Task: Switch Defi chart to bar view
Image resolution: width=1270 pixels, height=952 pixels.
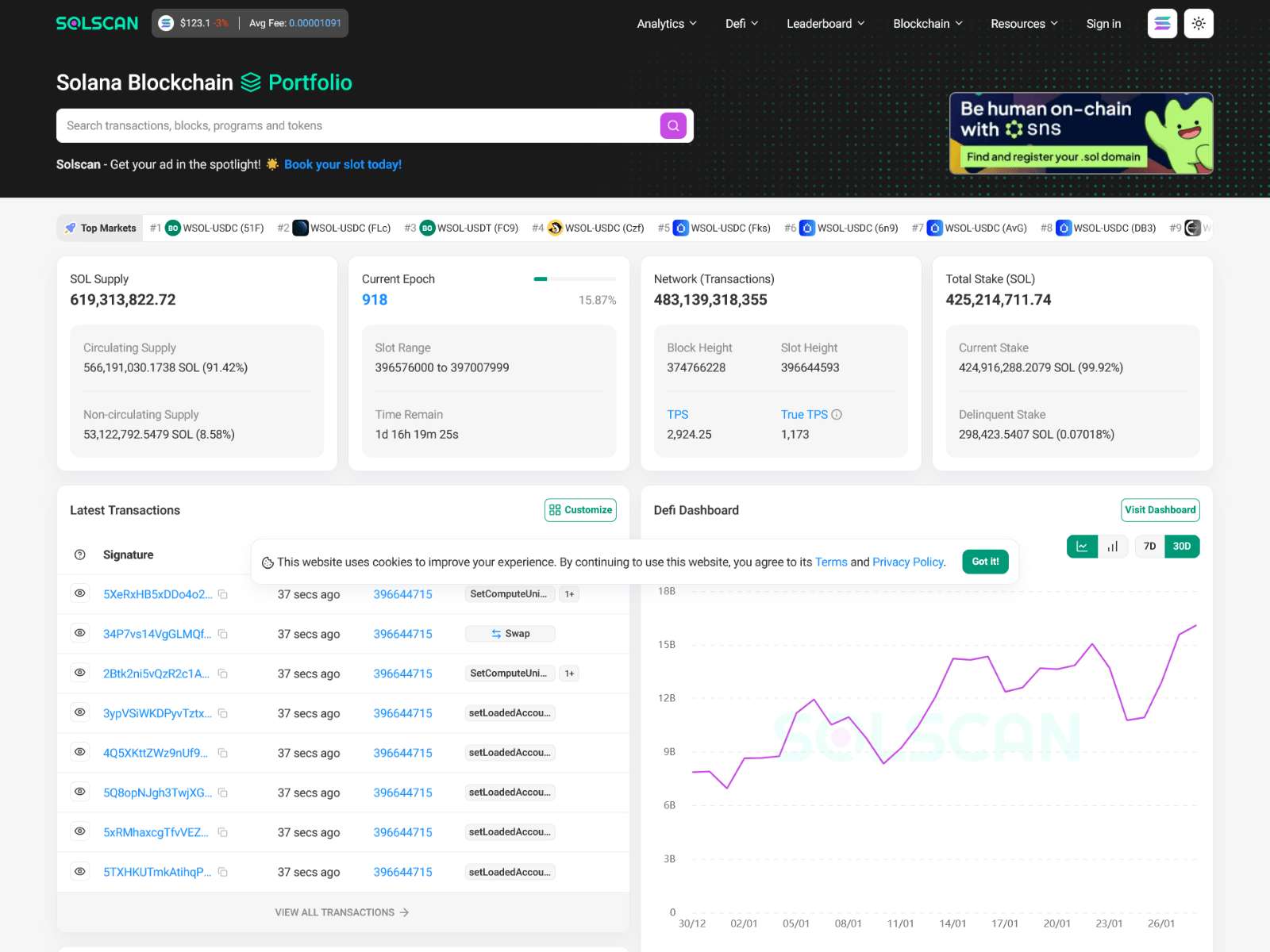Action: tap(1113, 547)
